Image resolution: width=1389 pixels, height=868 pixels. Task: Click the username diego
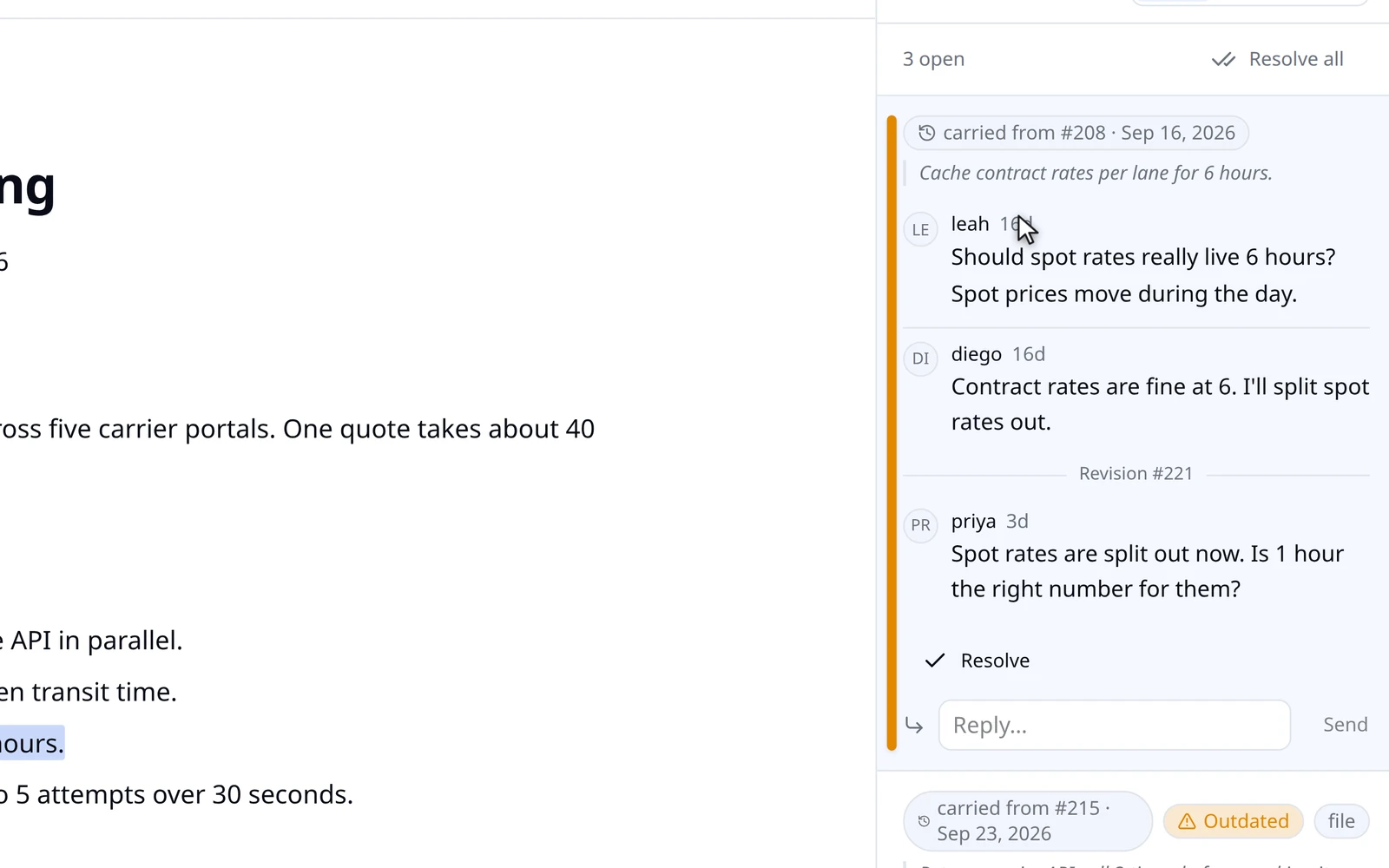click(977, 354)
